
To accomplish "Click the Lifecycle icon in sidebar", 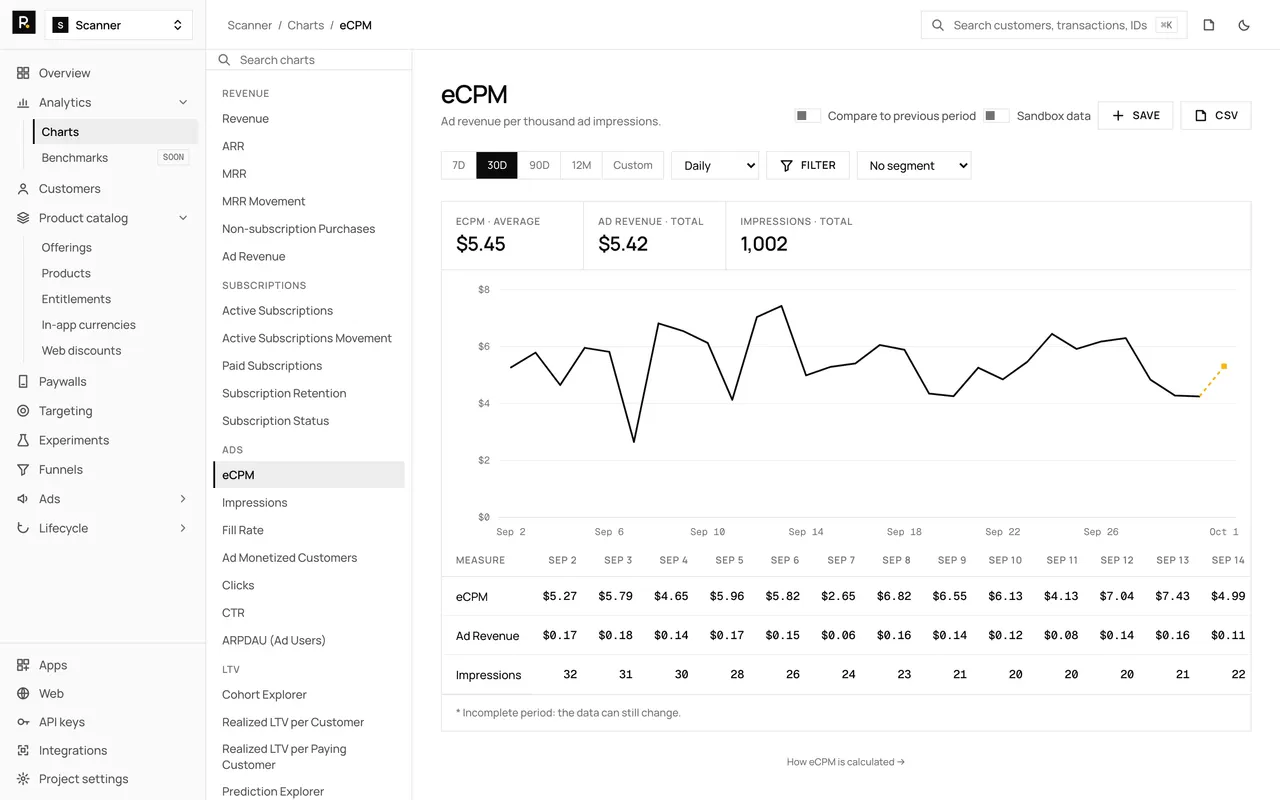I will [x=23, y=528].
